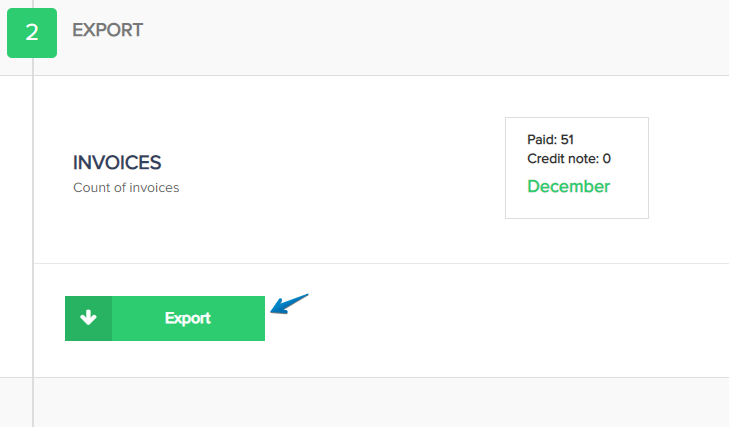Select the download arrow icon on Export
Image resolution: width=729 pixels, height=427 pixels.
(x=88, y=318)
